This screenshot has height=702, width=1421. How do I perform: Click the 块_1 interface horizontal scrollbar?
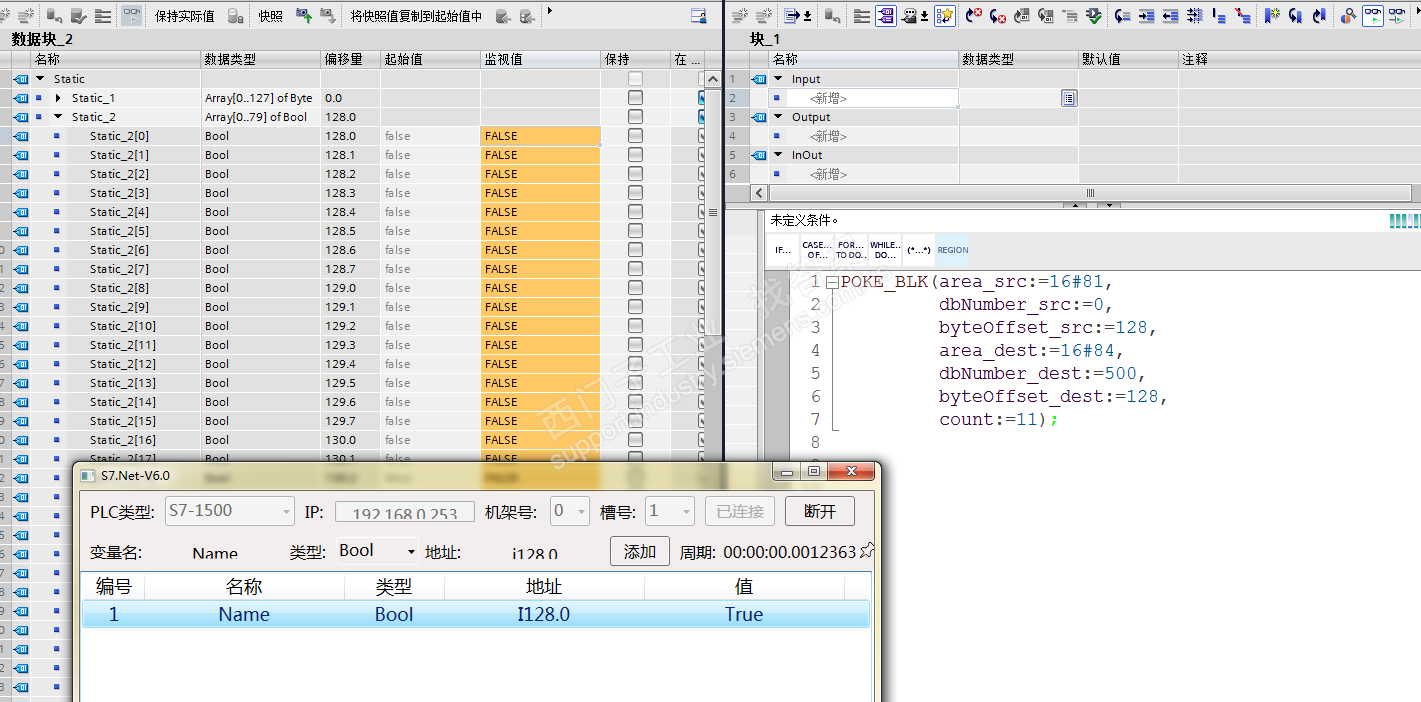pos(1090,192)
